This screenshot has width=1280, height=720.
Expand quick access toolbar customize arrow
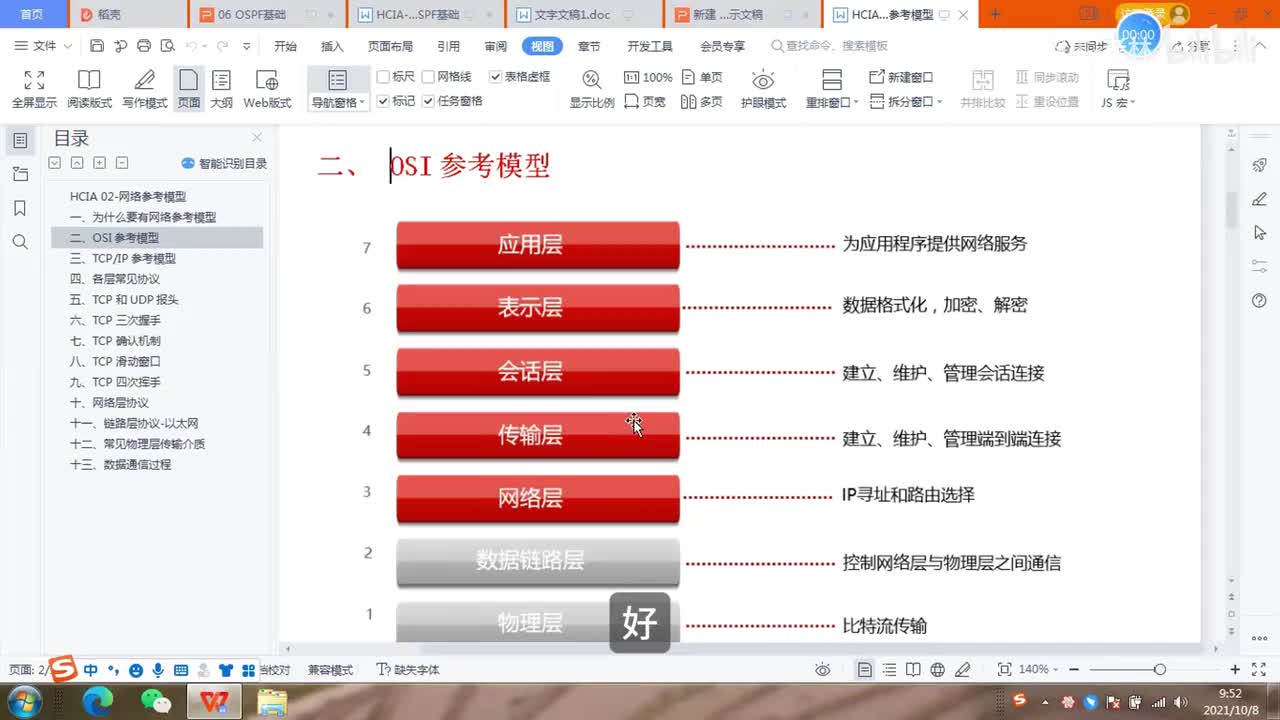pyautogui.click(x=247, y=46)
